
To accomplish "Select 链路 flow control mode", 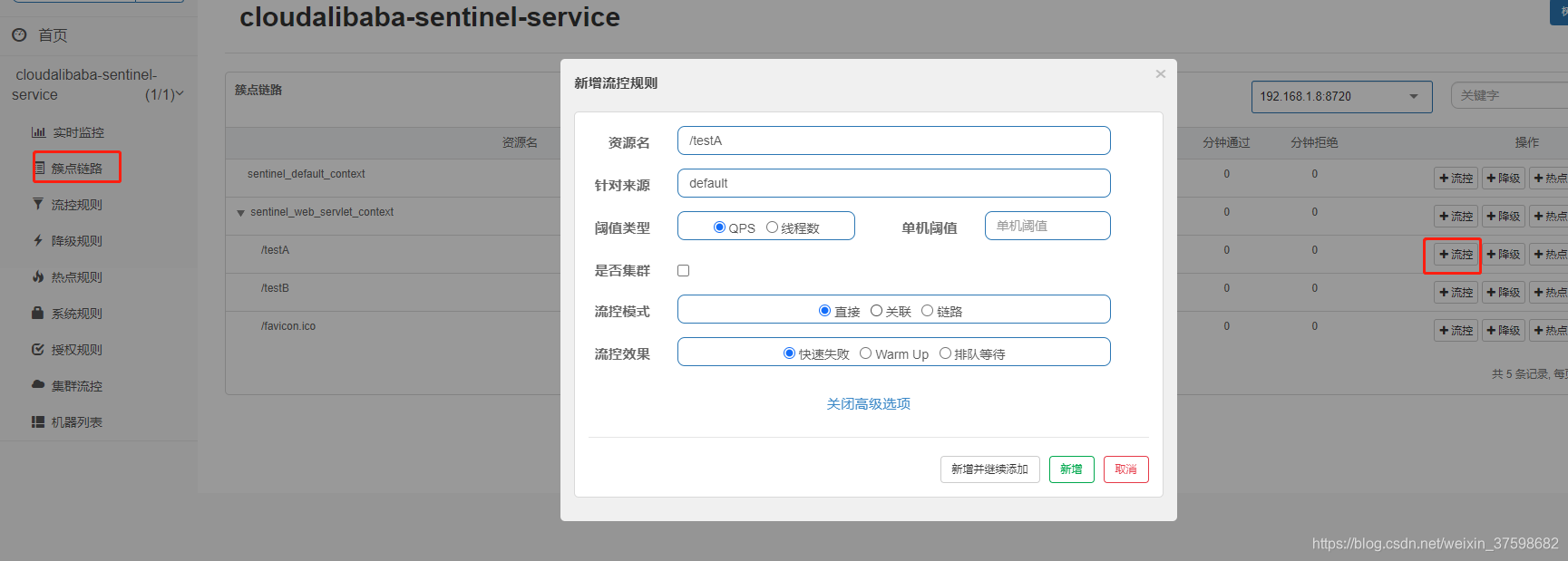I will pyautogui.click(x=927, y=311).
